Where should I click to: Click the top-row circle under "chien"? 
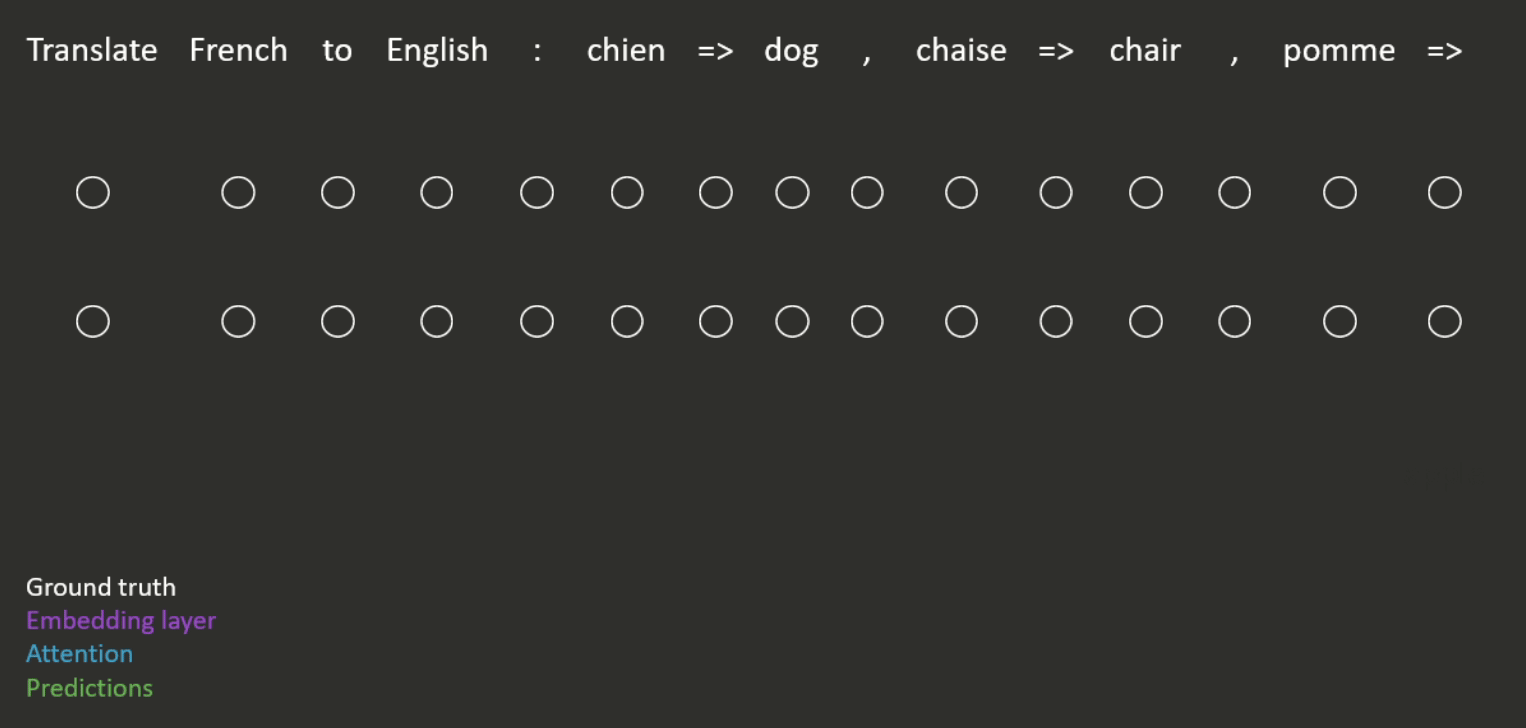click(627, 192)
